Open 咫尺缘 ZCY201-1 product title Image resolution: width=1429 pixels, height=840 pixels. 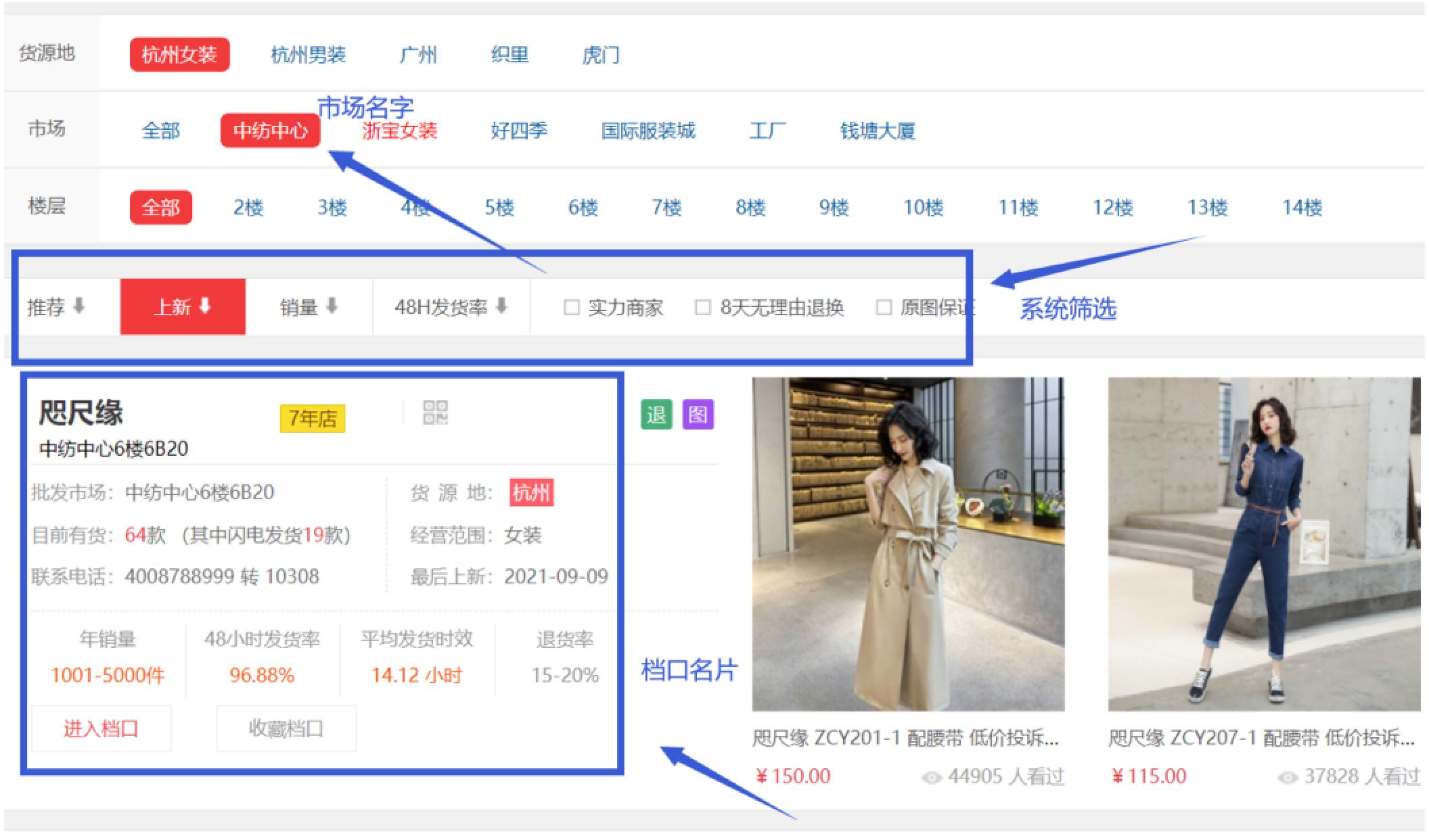pos(906,737)
